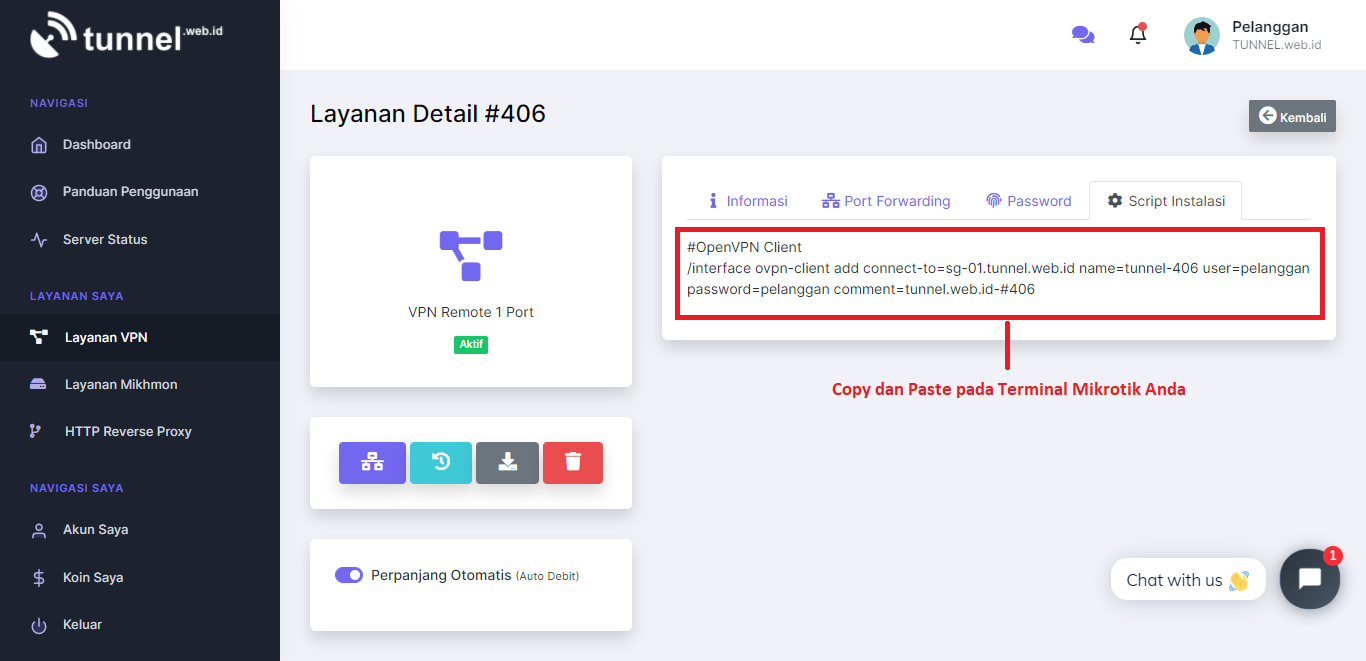Disable Perpanjang Otomatis auto debit

click(348, 574)
